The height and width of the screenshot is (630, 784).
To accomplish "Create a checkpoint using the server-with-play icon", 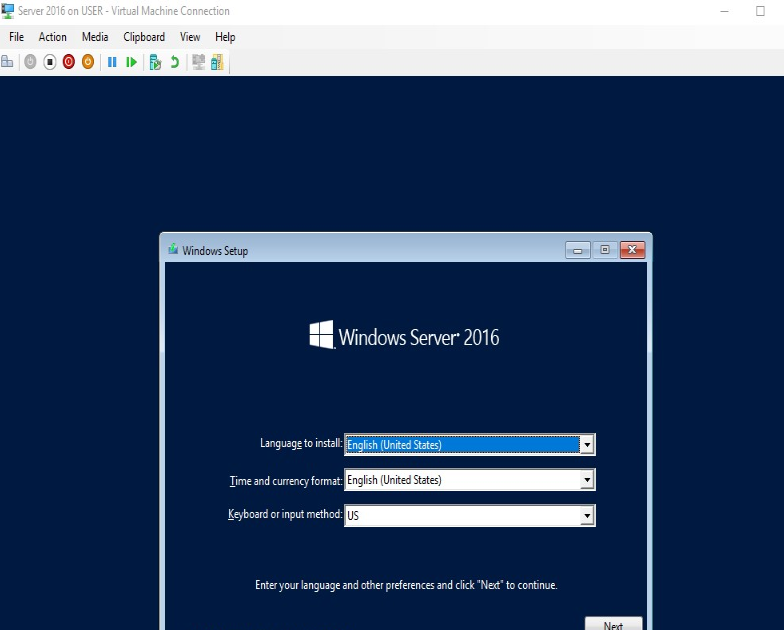I will pos(156,62).
